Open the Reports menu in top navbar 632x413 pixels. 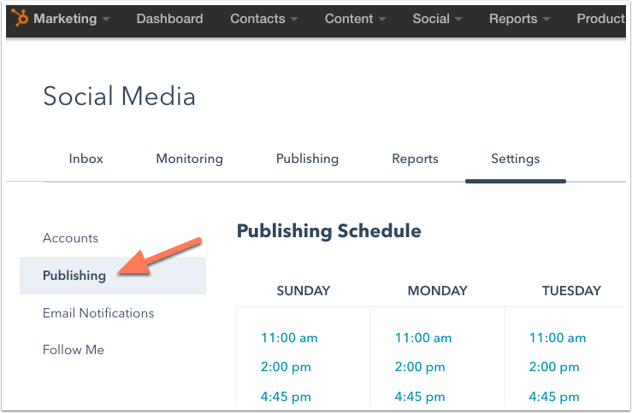pos(520,19)
